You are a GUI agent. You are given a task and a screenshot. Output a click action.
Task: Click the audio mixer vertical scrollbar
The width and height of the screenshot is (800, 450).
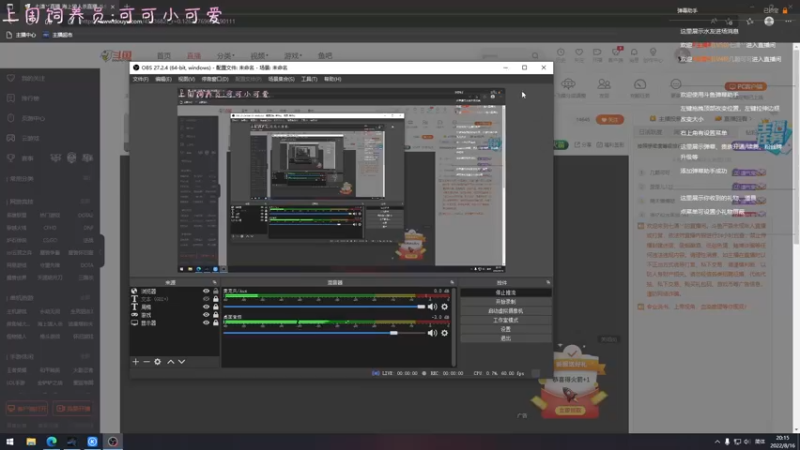(454, 327)
